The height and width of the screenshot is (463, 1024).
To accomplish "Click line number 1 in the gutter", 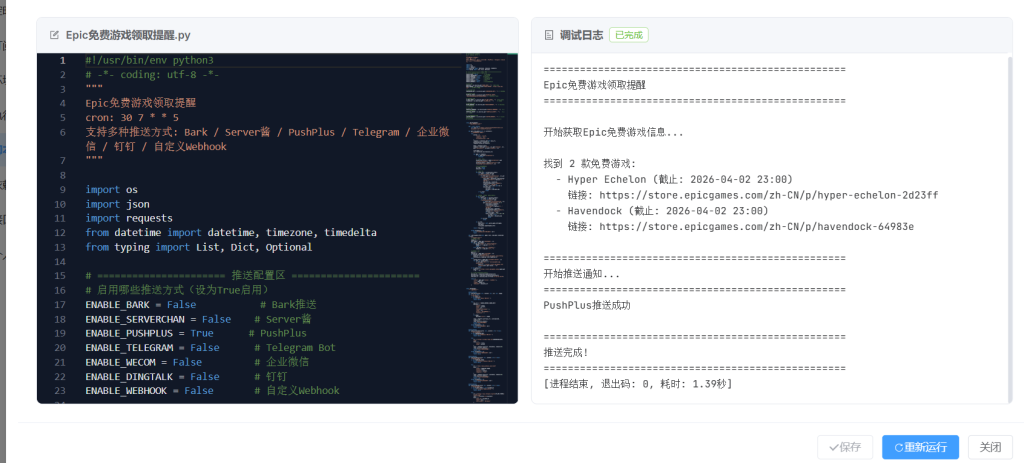I will coord(63,61).
